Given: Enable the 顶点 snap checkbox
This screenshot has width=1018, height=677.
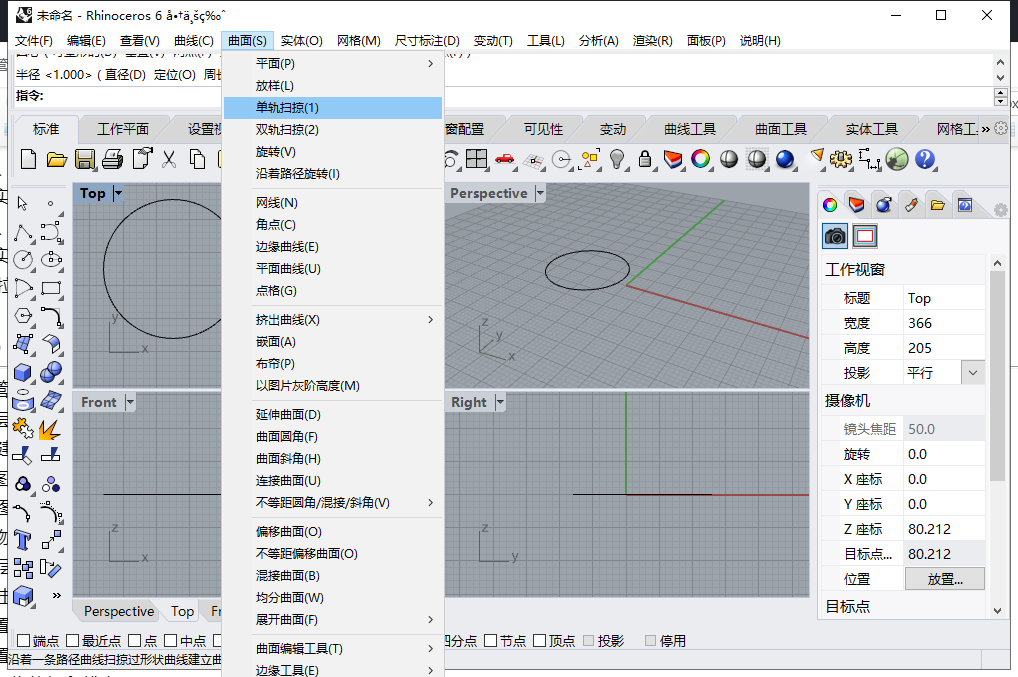Looking at the screenshot, I should click(x=540, y=641).
